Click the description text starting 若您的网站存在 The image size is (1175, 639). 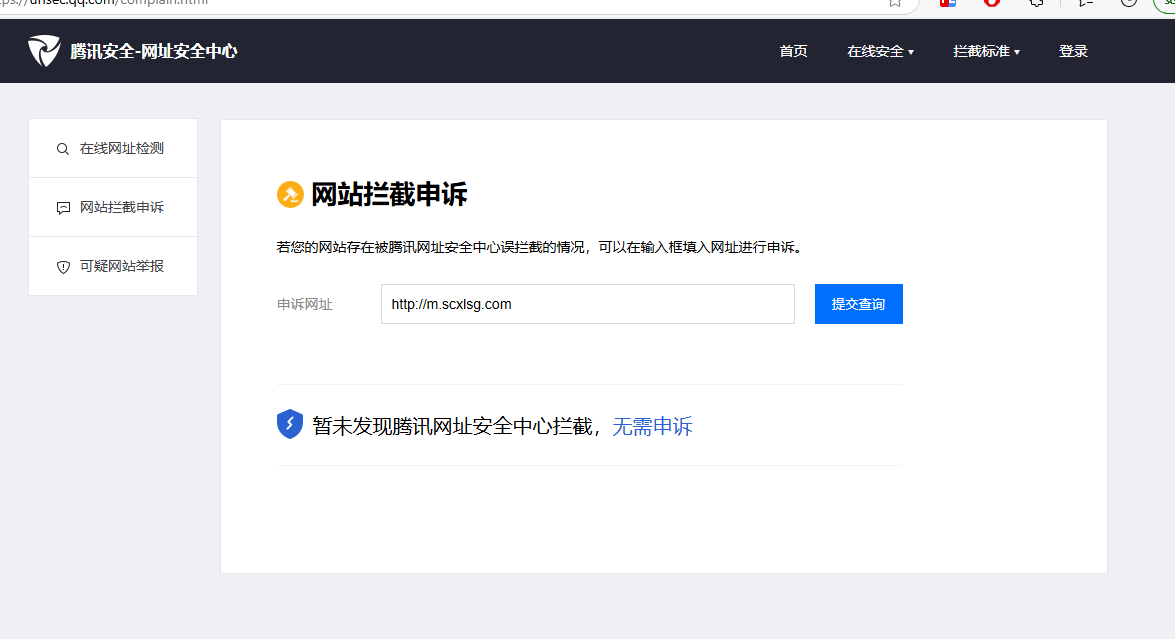pos(540,247)
